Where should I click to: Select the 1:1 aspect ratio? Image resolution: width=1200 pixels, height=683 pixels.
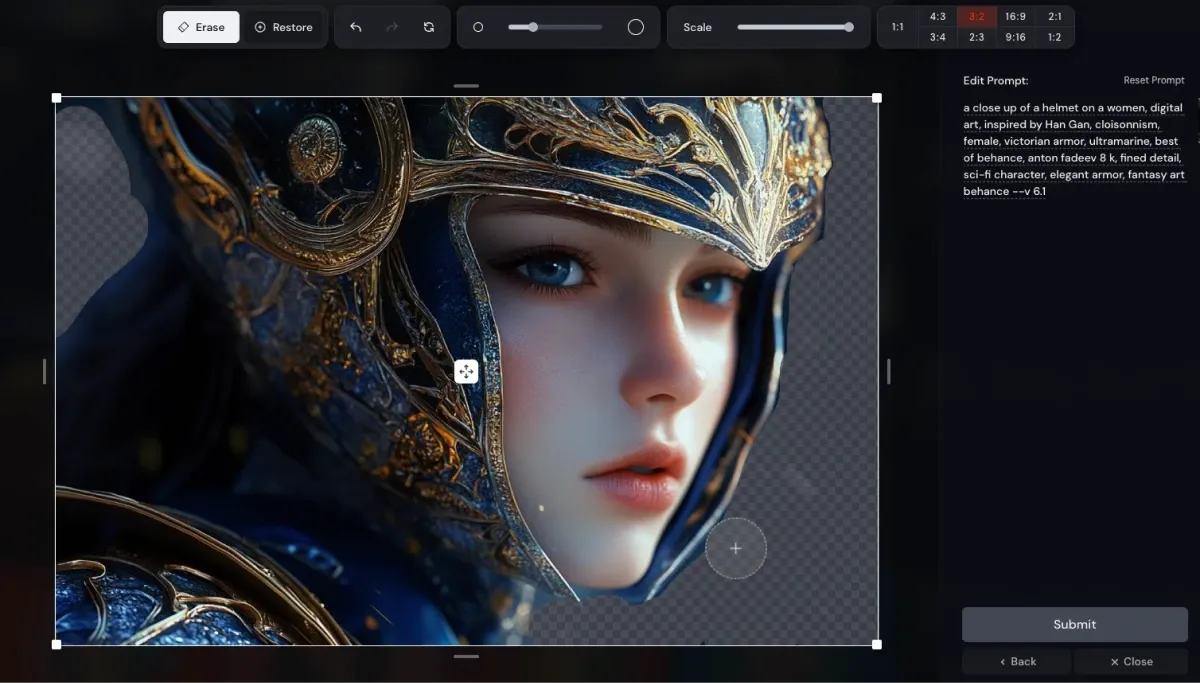[898, 27]
